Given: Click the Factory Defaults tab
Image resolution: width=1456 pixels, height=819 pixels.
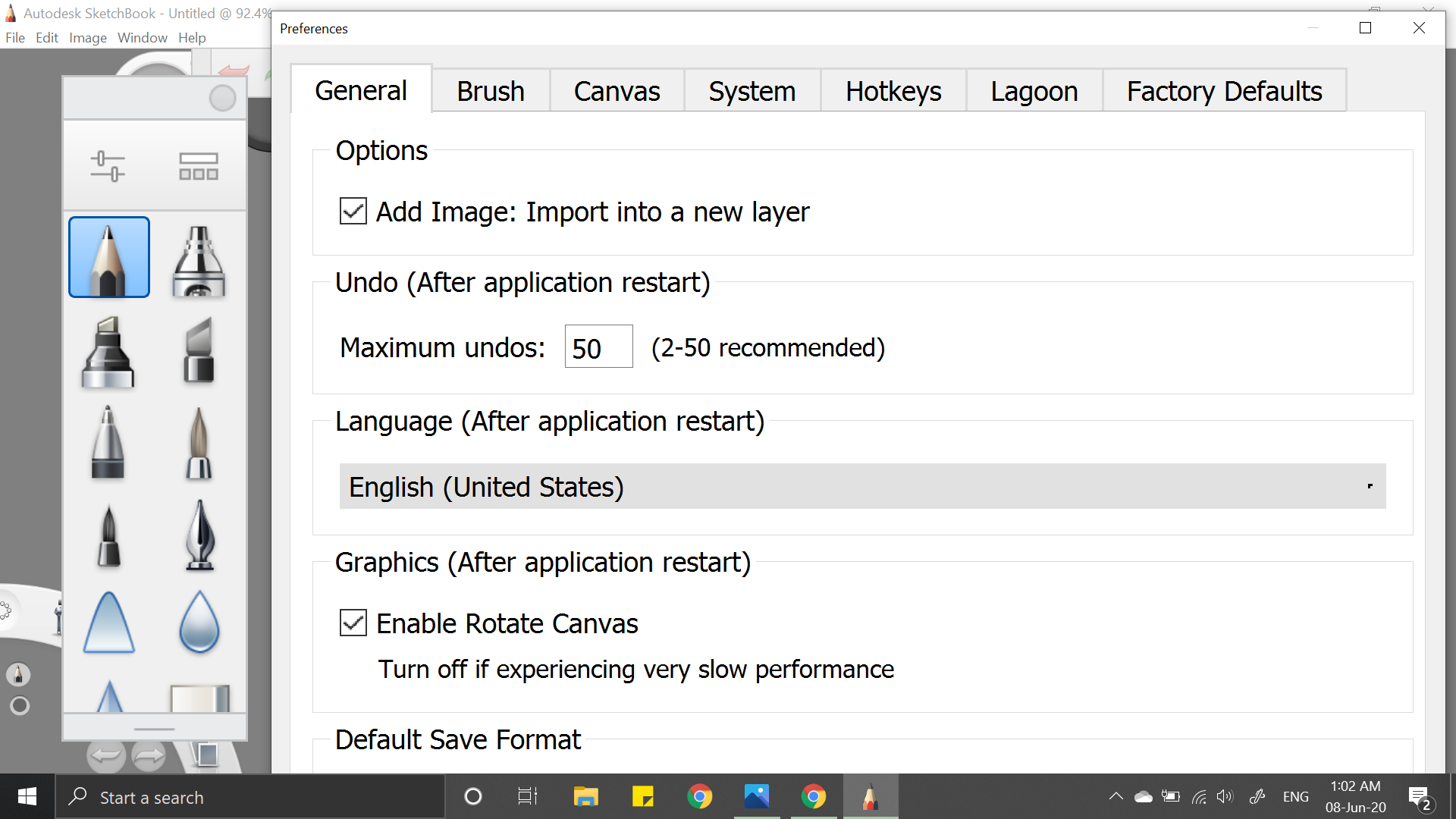Looking at the screenshot, I should (x=1224, y=91).
